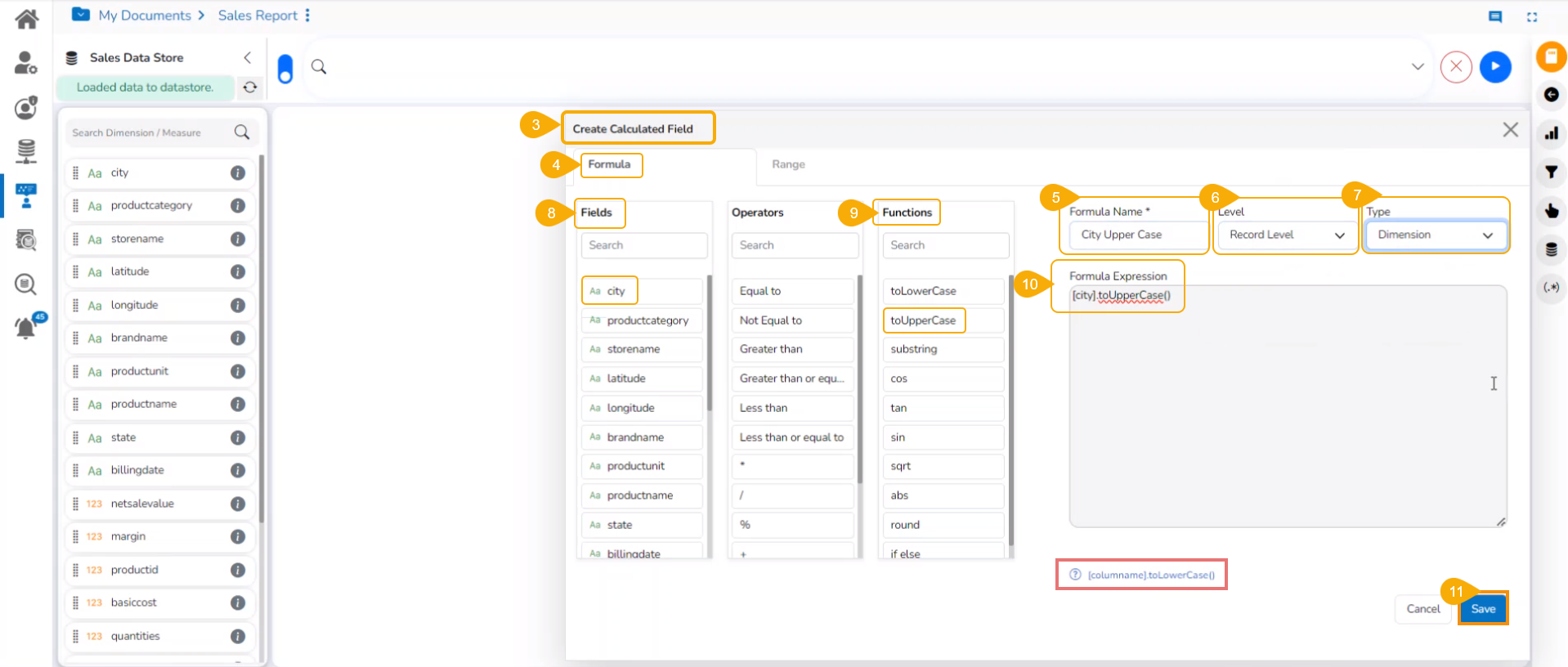Viewport: 1568px width, 667px height.
Task: Switch to the Formula tab
Action: click(x=610, y=164)
